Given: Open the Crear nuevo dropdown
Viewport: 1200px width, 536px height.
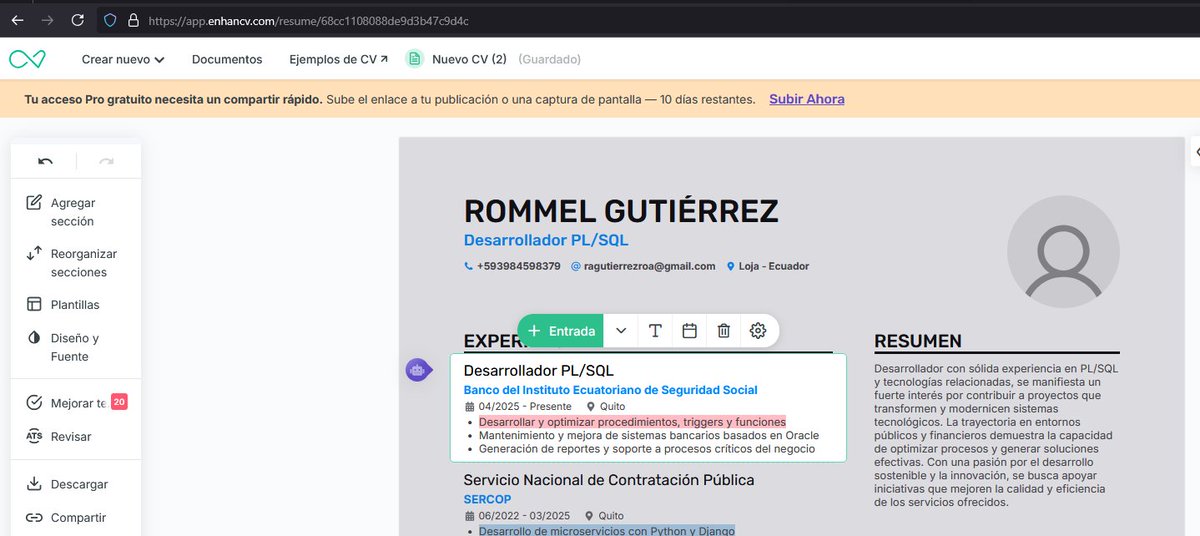Looking at the screenshot, I should 123,59.
